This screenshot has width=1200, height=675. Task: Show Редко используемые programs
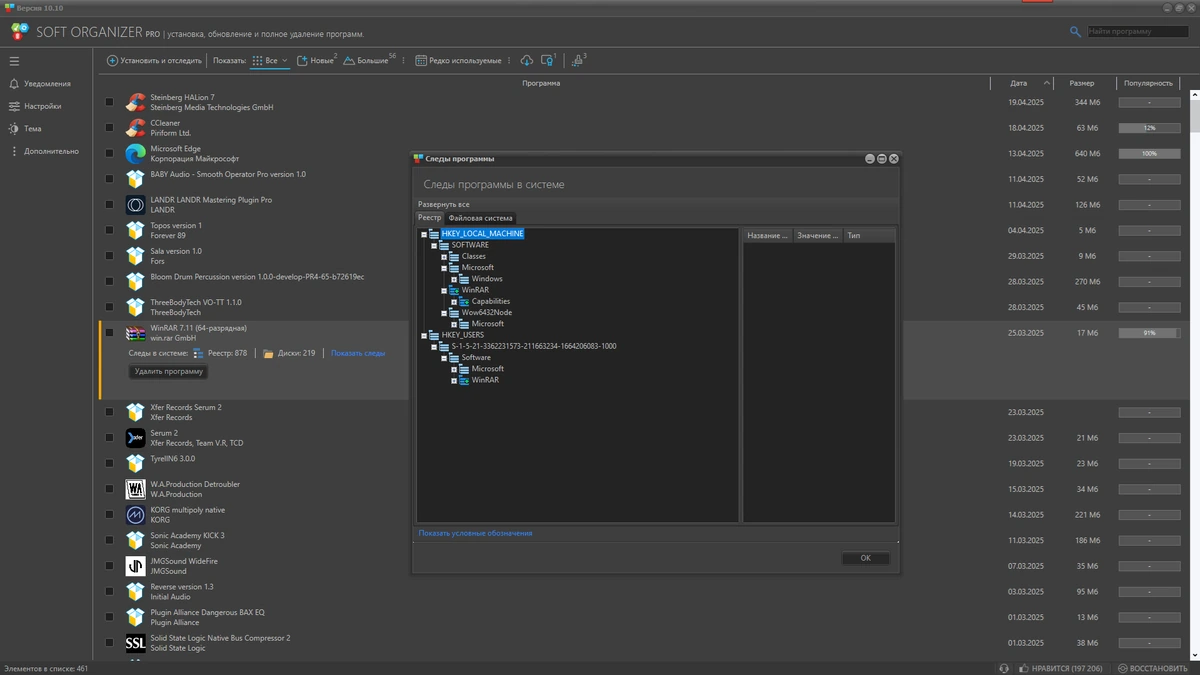(459, 61)
